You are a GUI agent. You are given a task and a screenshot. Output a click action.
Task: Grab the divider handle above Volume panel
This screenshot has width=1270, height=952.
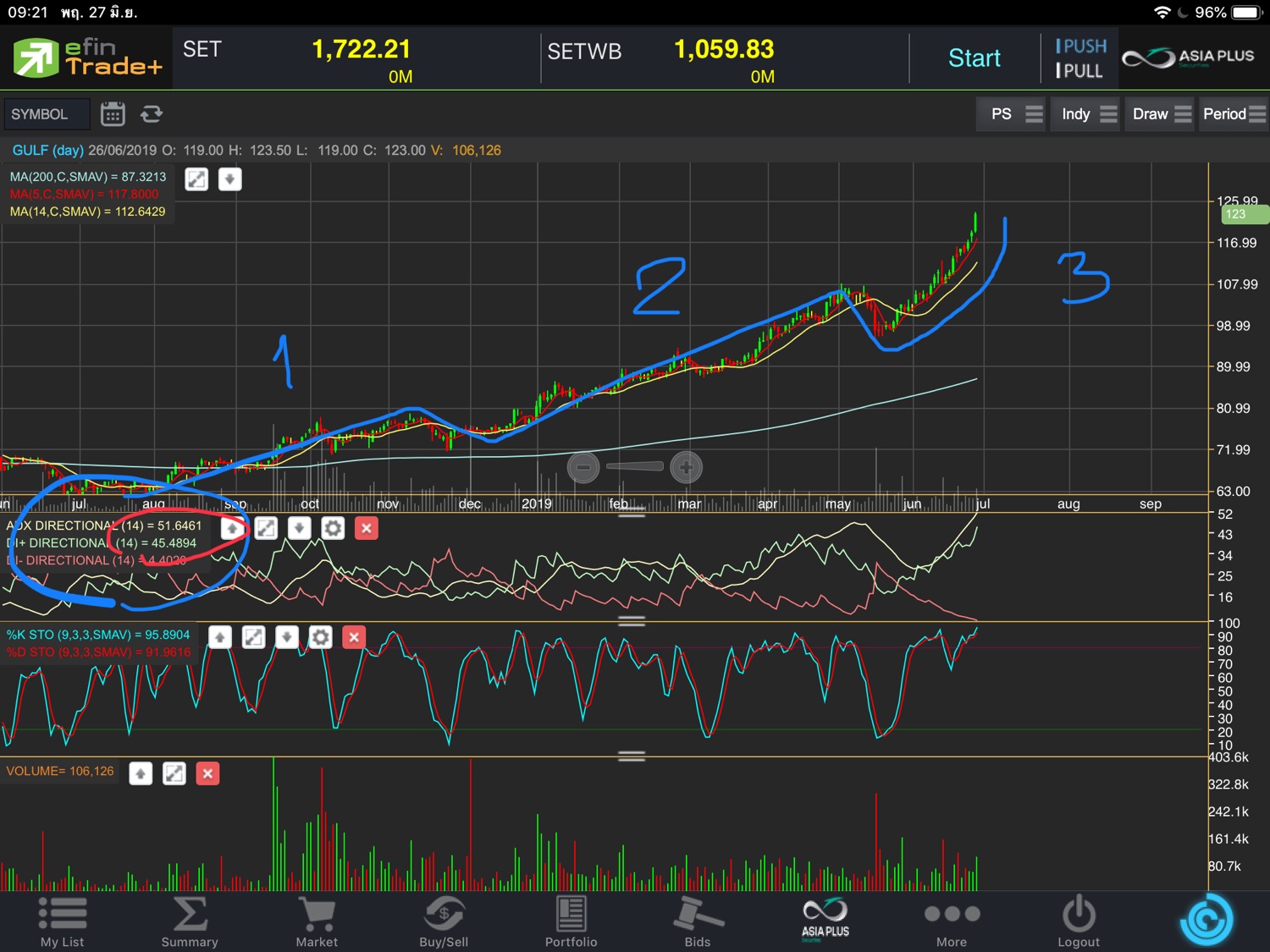click(x=632, y=756)
